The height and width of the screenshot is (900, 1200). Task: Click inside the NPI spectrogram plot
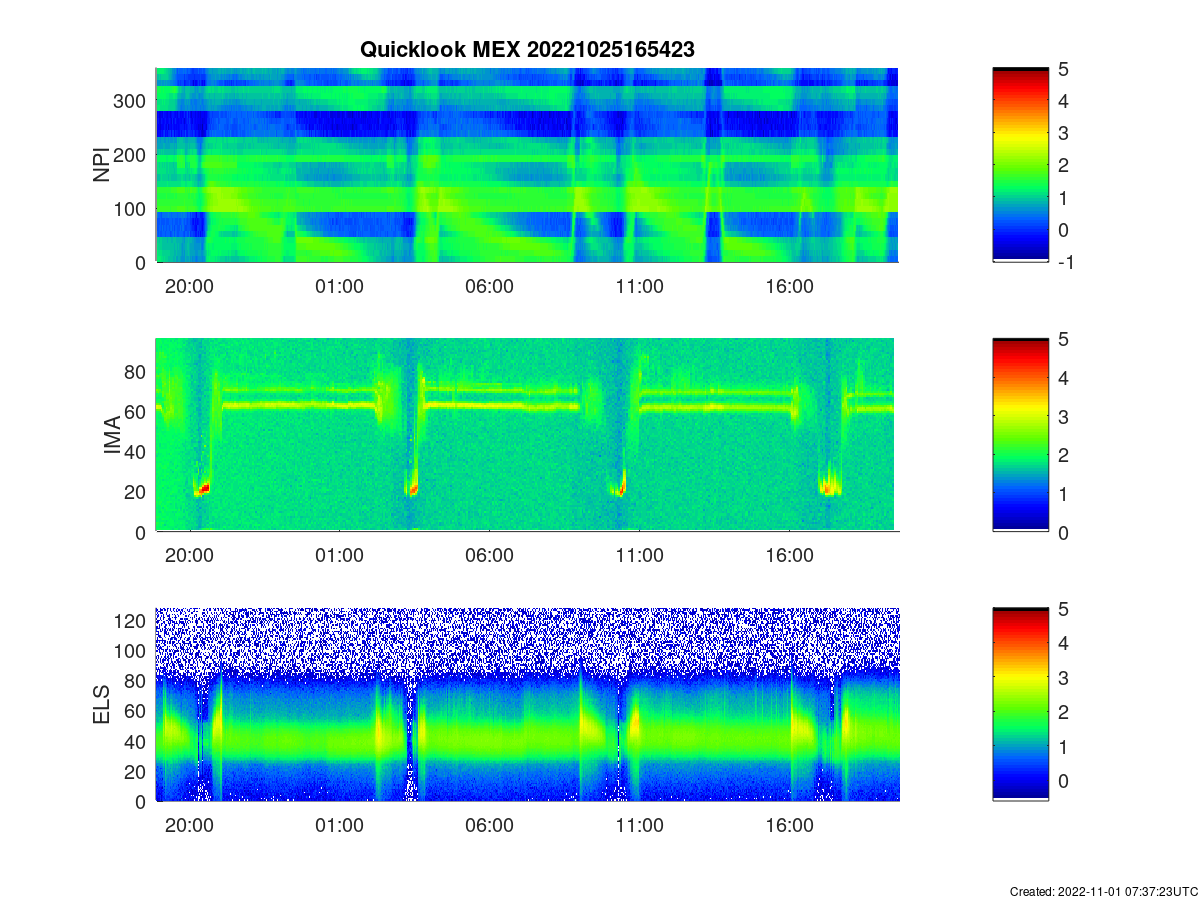point(527,165)
